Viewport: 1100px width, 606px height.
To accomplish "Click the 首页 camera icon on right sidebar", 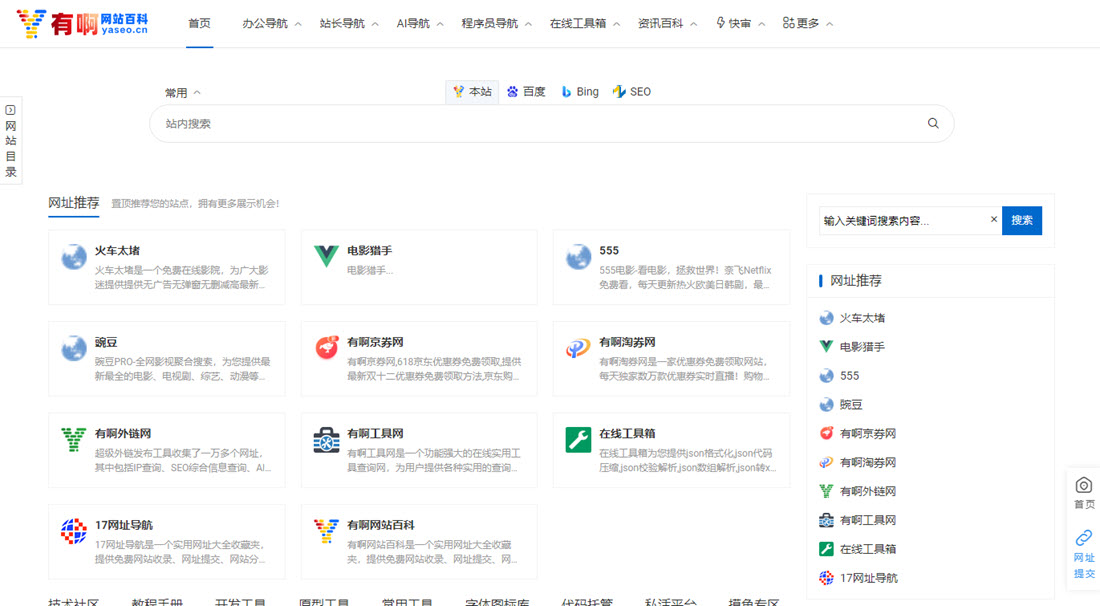I will (1083, 485).
